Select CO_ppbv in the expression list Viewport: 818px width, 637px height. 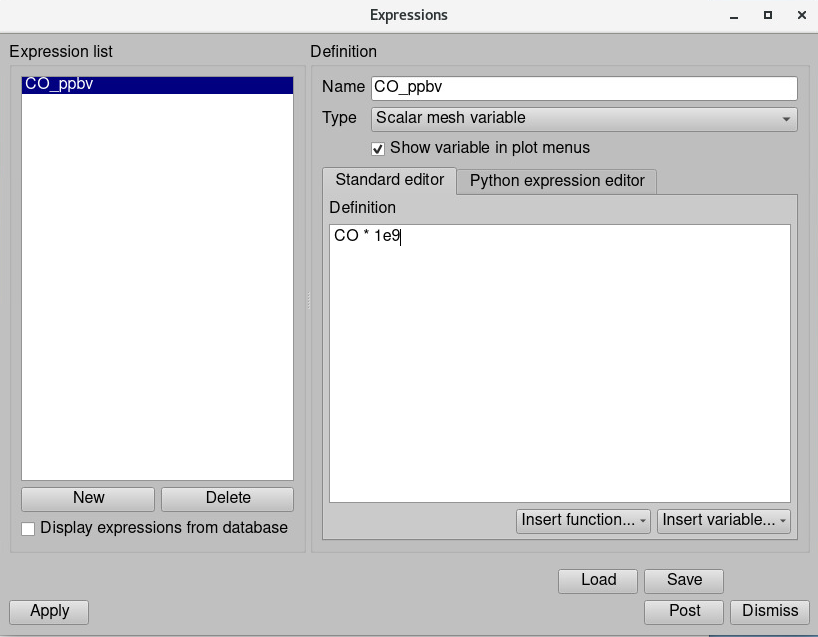(157, 85)
